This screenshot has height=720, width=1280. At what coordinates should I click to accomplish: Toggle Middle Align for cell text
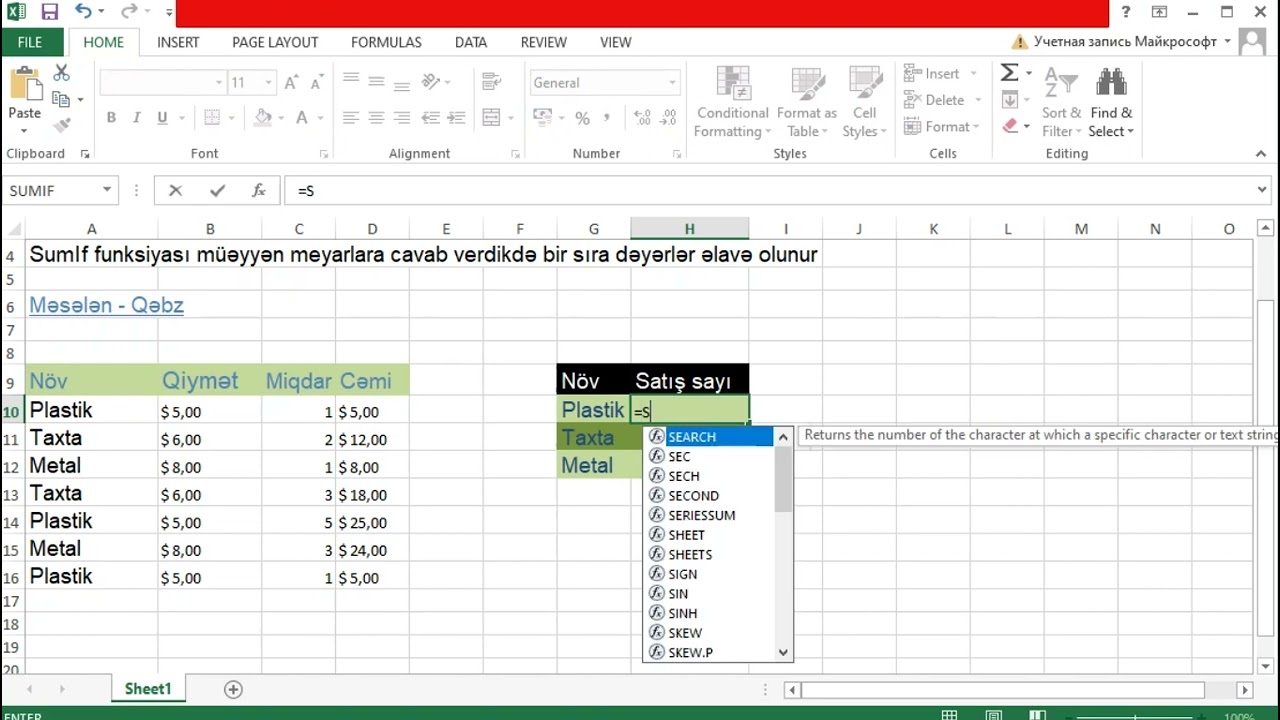pos(376,82)
